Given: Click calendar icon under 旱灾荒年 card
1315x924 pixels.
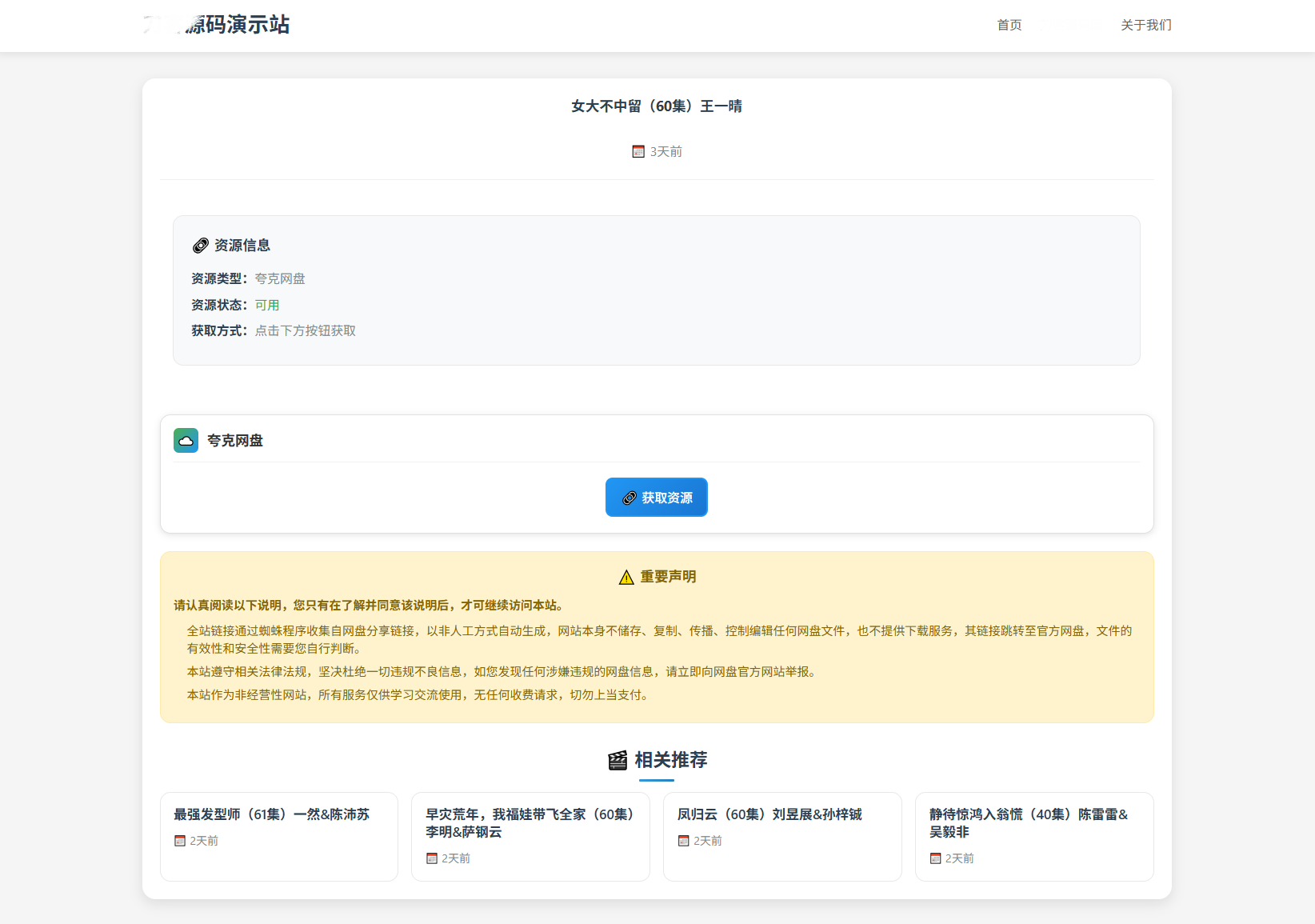Looking at the screenshot, I should click(x=432, y=858).
